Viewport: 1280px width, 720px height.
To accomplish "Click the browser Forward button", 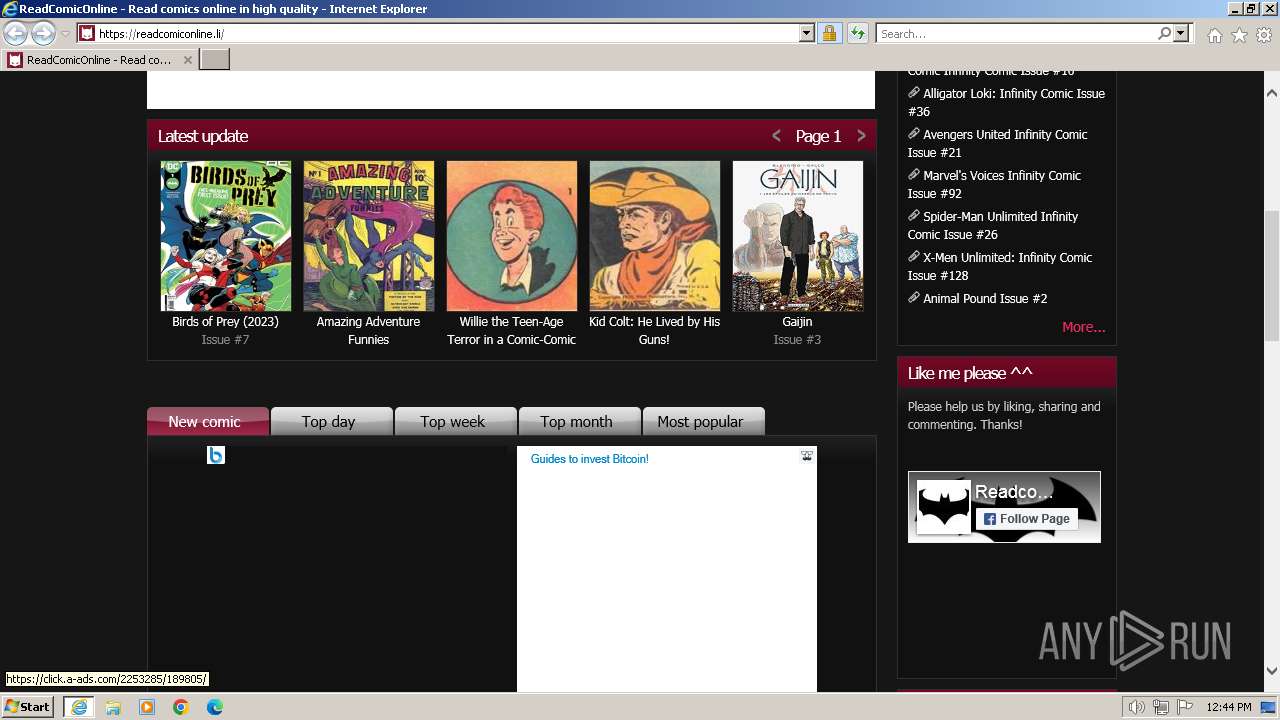I will pos(43,33).
